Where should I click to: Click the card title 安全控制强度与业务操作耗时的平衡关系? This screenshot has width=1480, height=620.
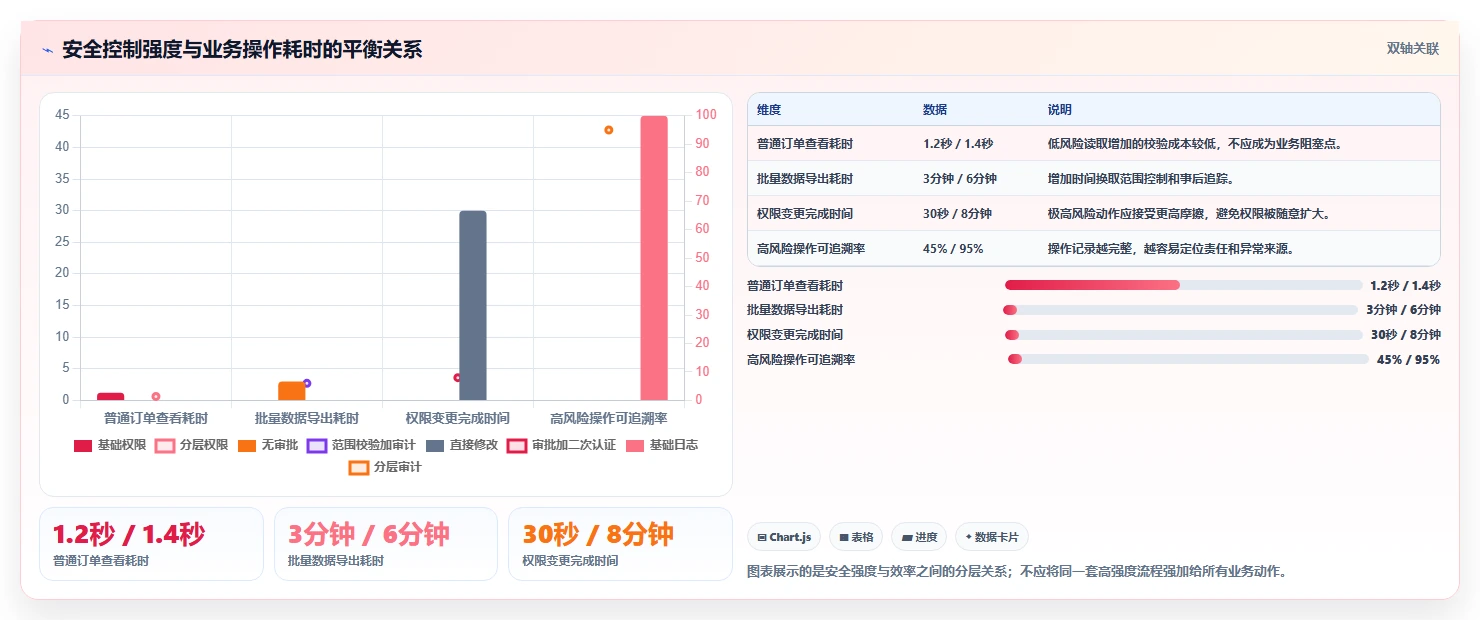point(242,50)
